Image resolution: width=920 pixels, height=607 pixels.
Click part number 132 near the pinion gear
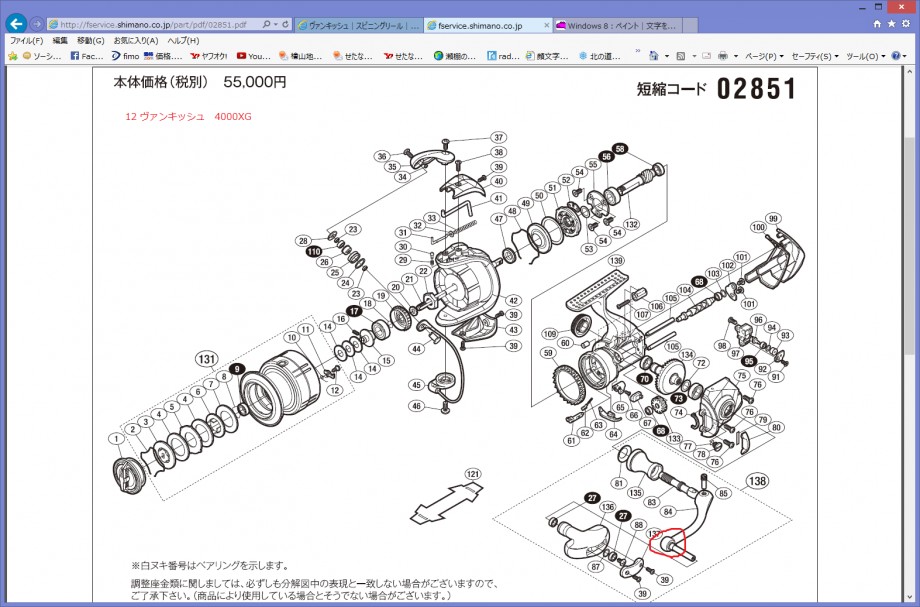(631, 224)
